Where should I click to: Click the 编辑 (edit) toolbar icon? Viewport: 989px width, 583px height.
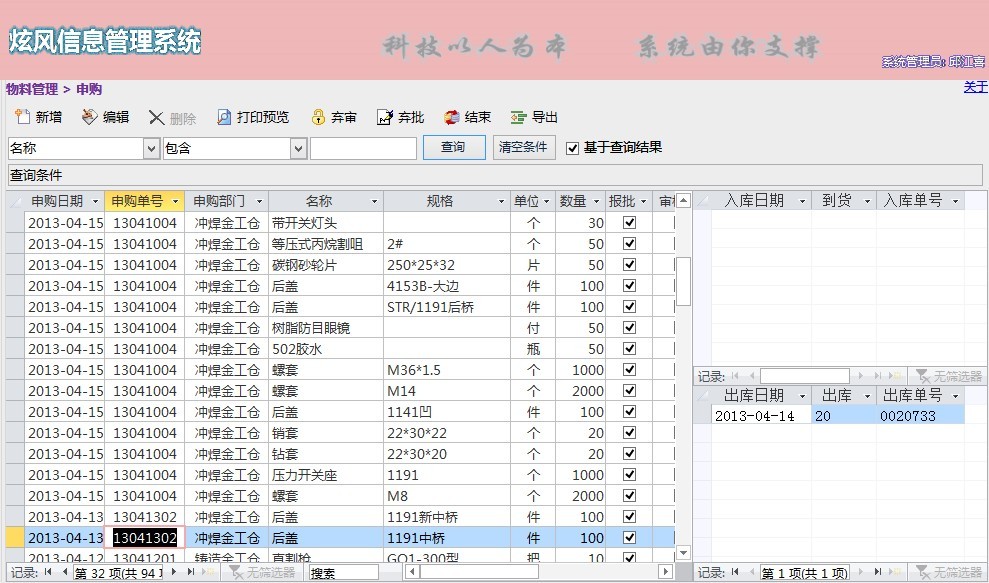click(x=90, y=117)
